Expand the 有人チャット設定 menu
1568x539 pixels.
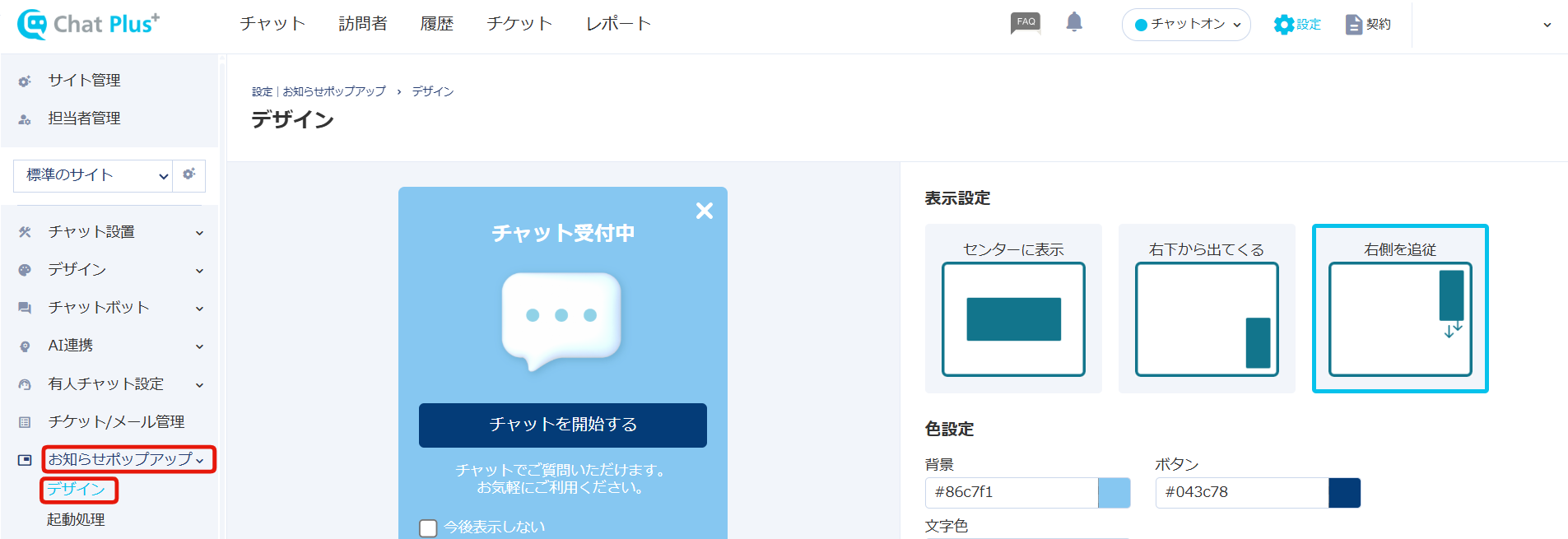click(x=199, y=384)
